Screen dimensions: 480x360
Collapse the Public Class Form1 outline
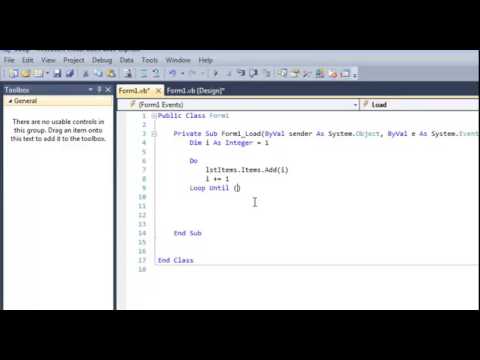tap(154, 116)
